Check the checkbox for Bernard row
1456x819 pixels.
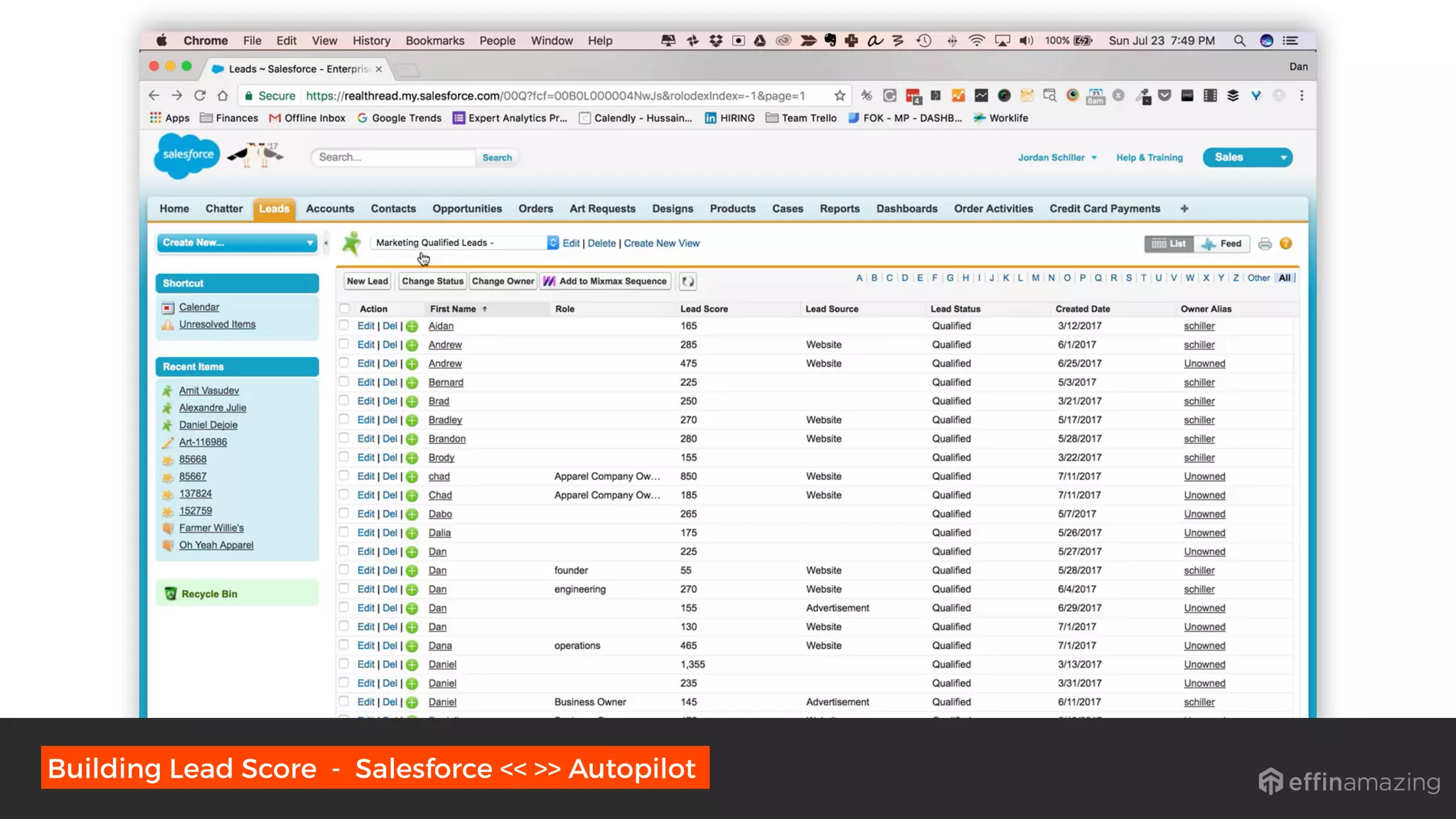(344, 382)
